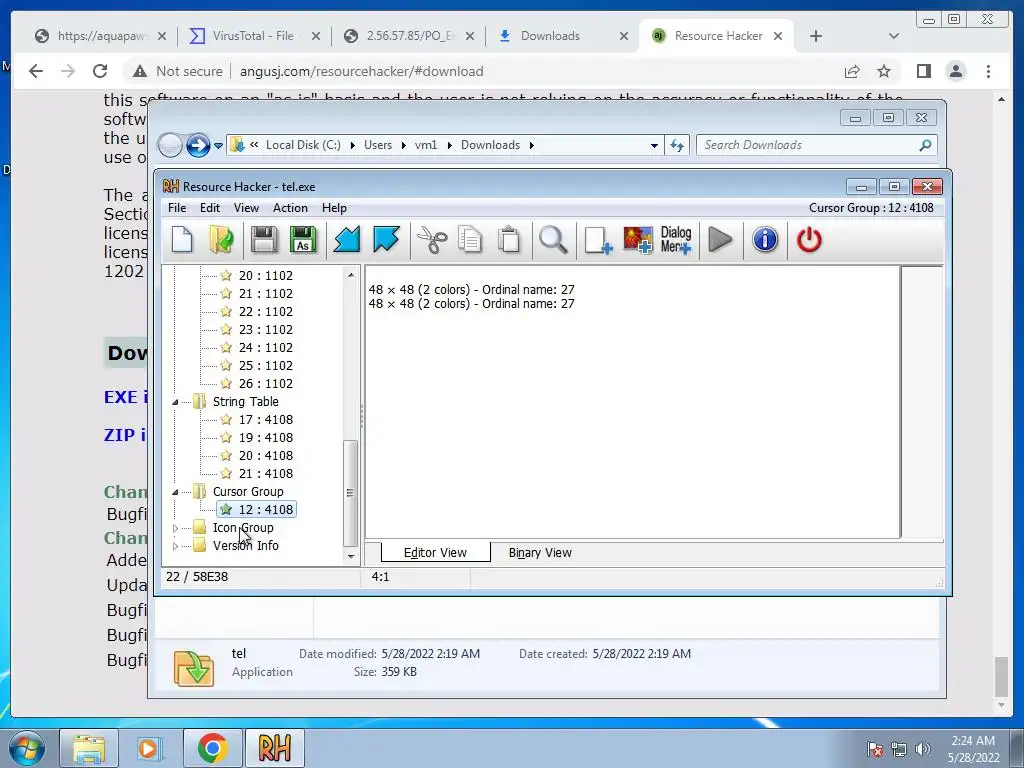Click the tree panel scroll up arrow
The width and height of the screenshot is (1024, 768).
pyautogui.click(x=351, y=275)
